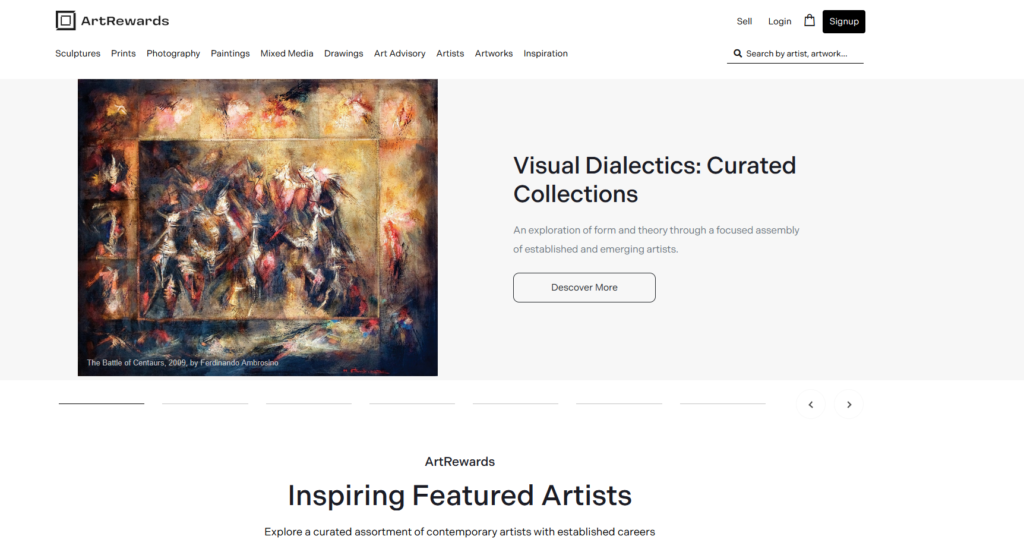Go to next carousel slide arrow
The image size is (1024, 555).
point(849,405)
